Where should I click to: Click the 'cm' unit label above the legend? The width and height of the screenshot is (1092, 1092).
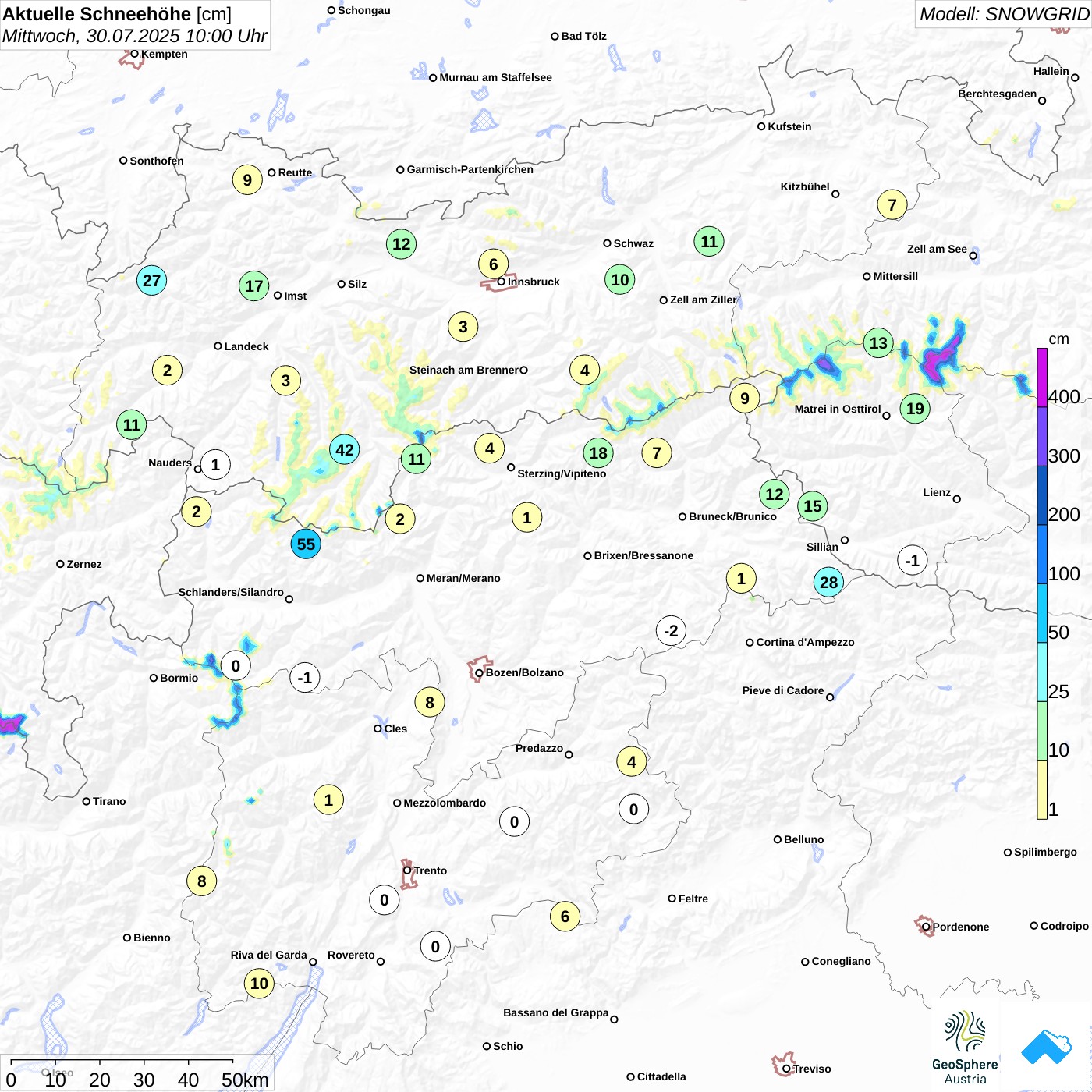1058,339
